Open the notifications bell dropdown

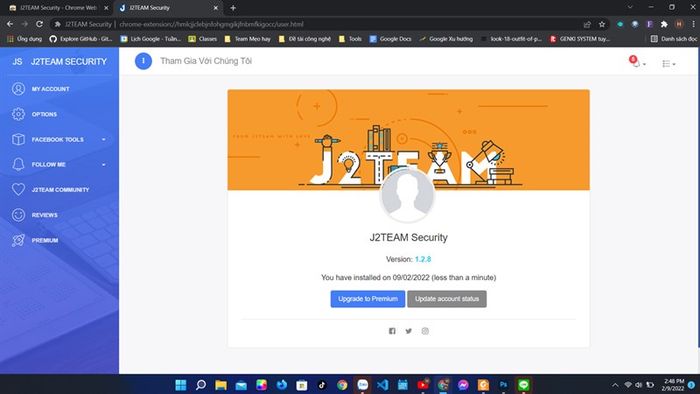[637, 62]
